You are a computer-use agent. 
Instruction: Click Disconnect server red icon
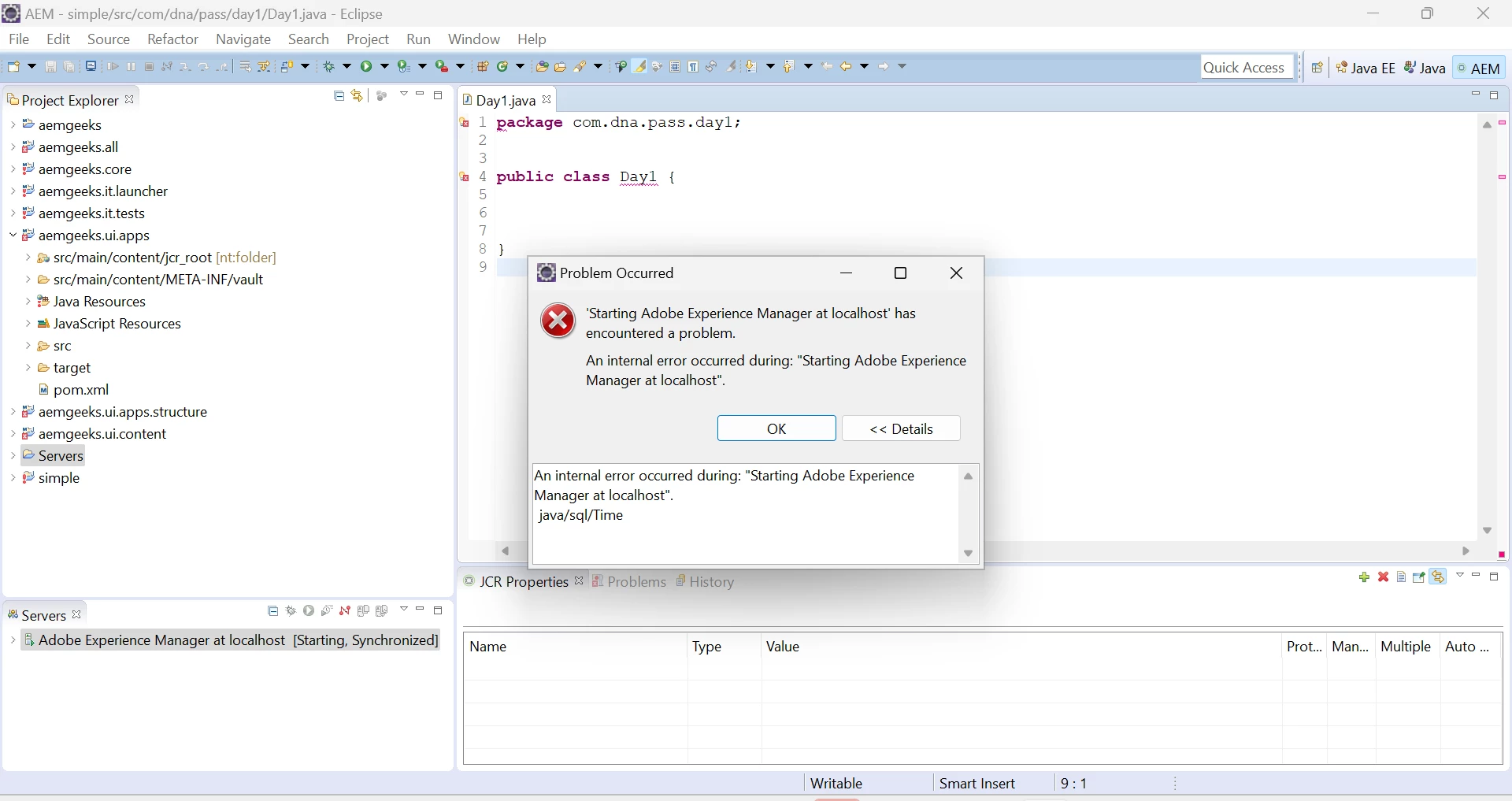pos(345,611)
